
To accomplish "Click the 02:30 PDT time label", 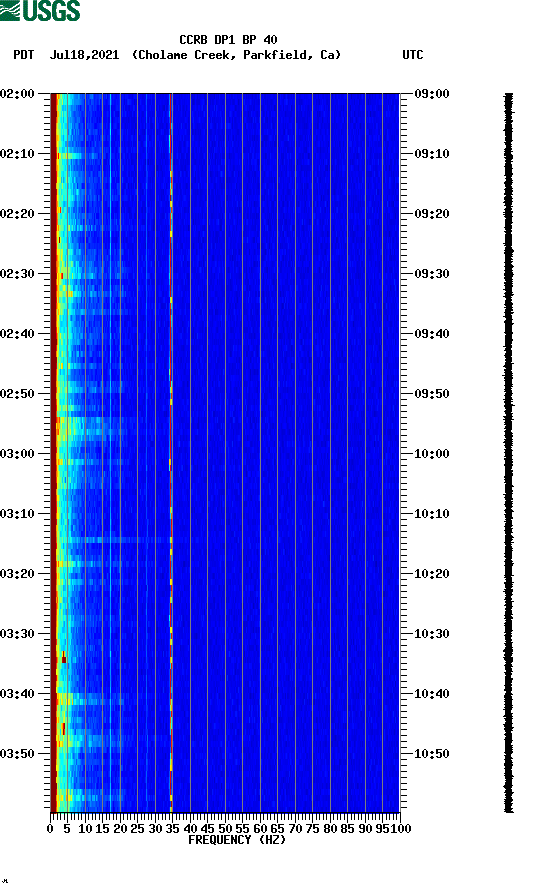I will coord(18,274).
